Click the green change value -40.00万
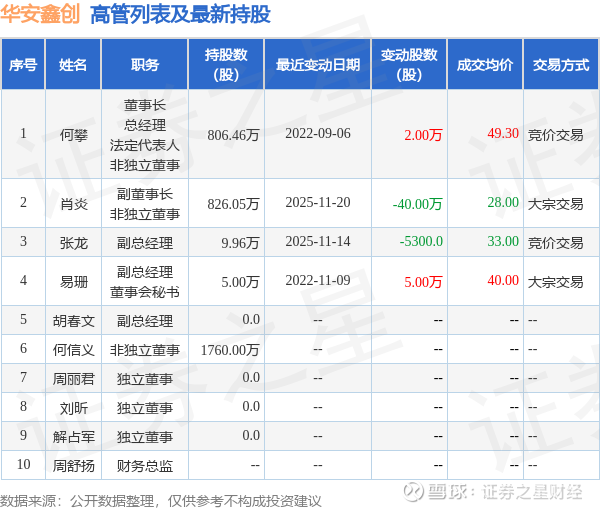The image size is (600, 510). [417, 204]
